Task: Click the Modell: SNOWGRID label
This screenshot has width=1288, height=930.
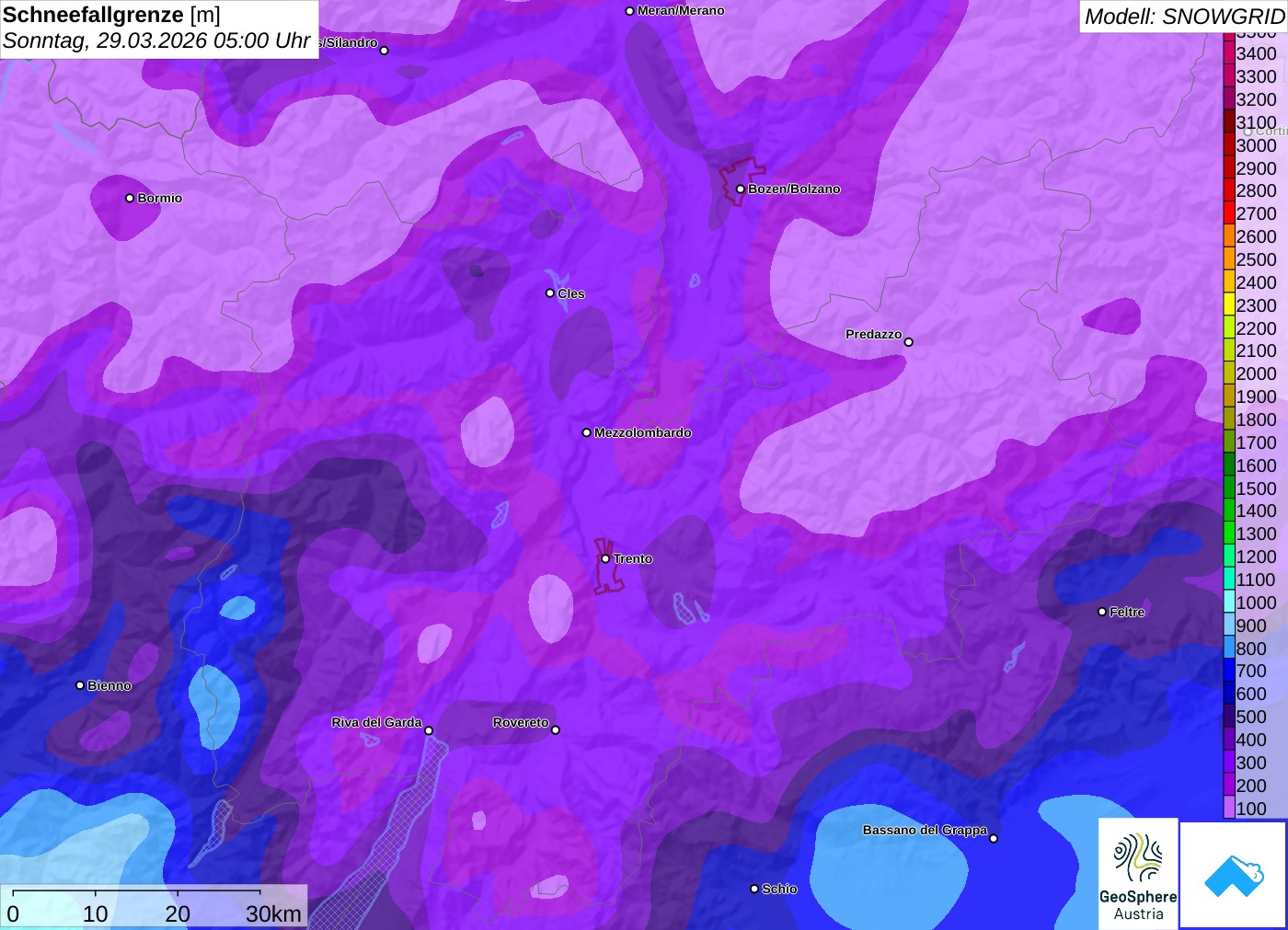Action: (x=1184, y=17)
